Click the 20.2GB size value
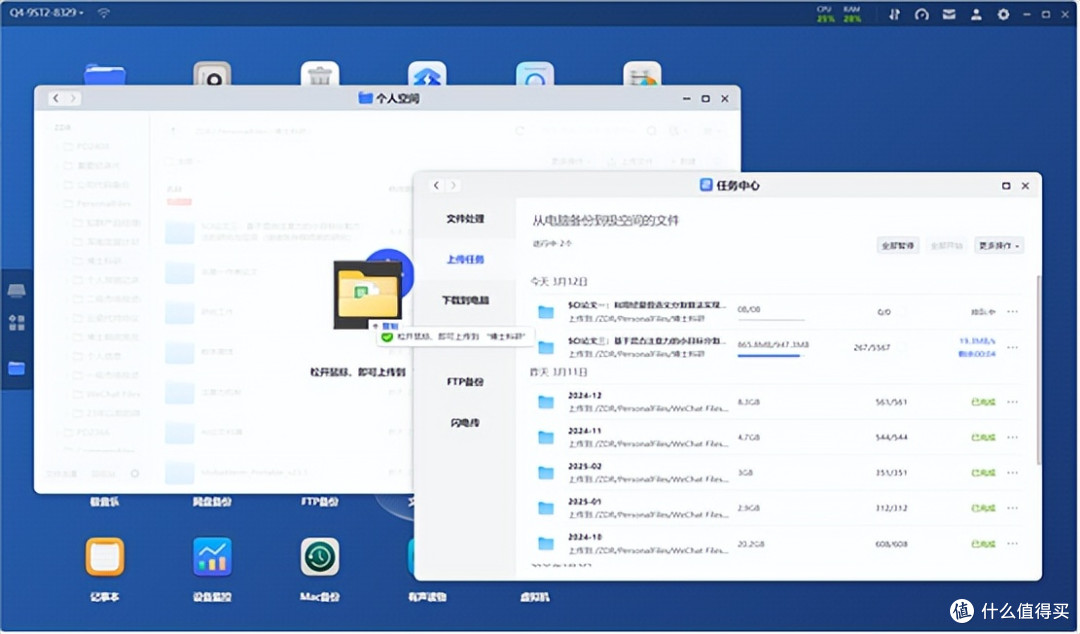The image size is (1080, 634). [751, 544]
